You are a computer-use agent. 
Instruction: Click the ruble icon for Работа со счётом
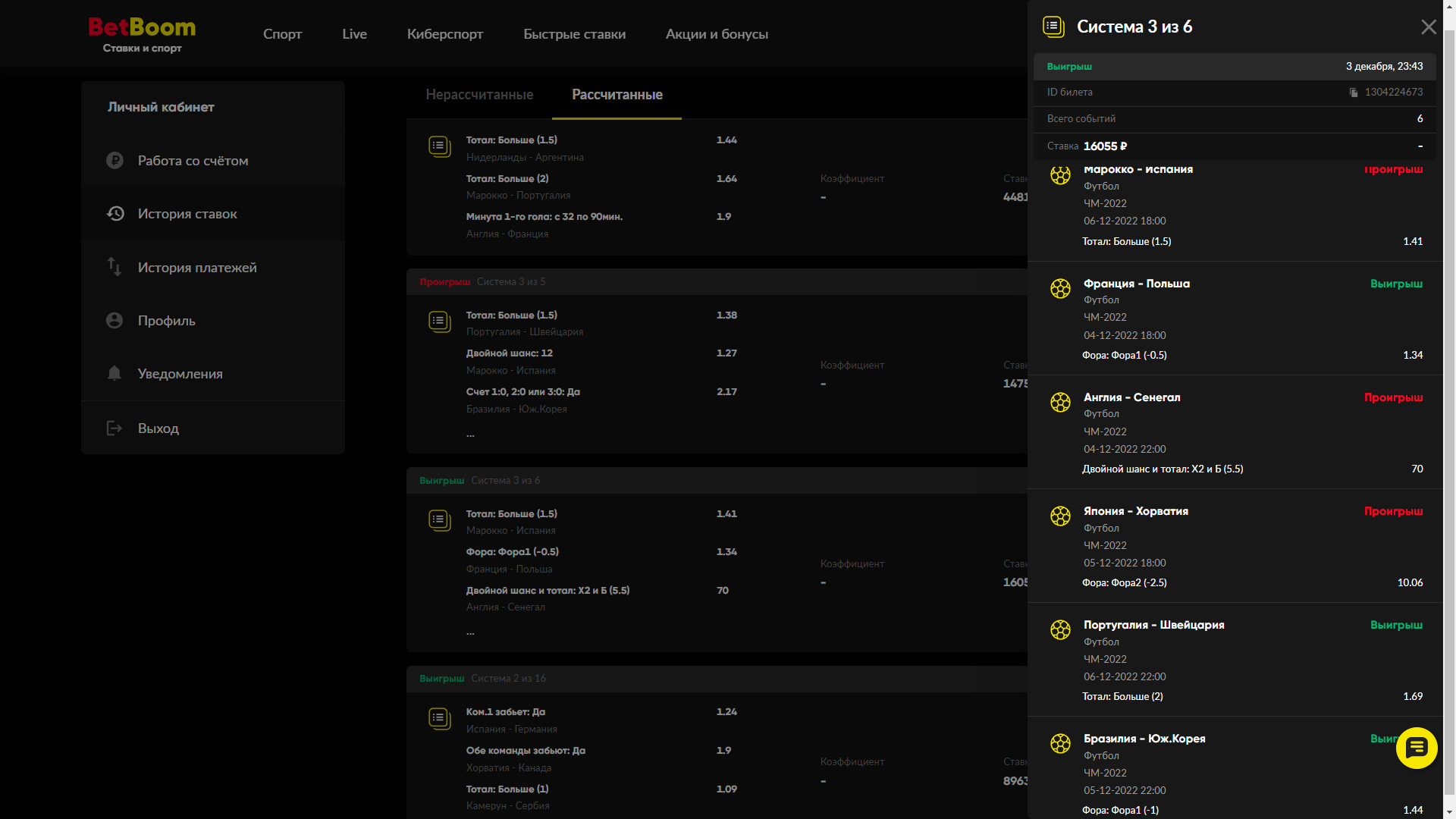pos(115,161)
